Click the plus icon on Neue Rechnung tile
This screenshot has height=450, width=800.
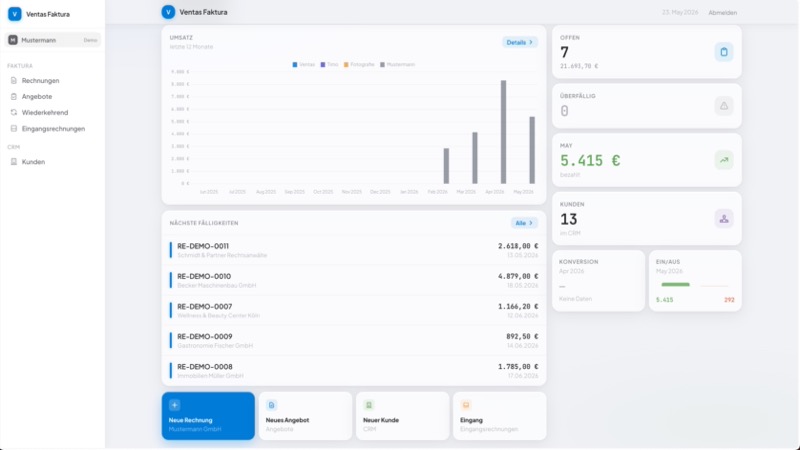pos(174,405)
